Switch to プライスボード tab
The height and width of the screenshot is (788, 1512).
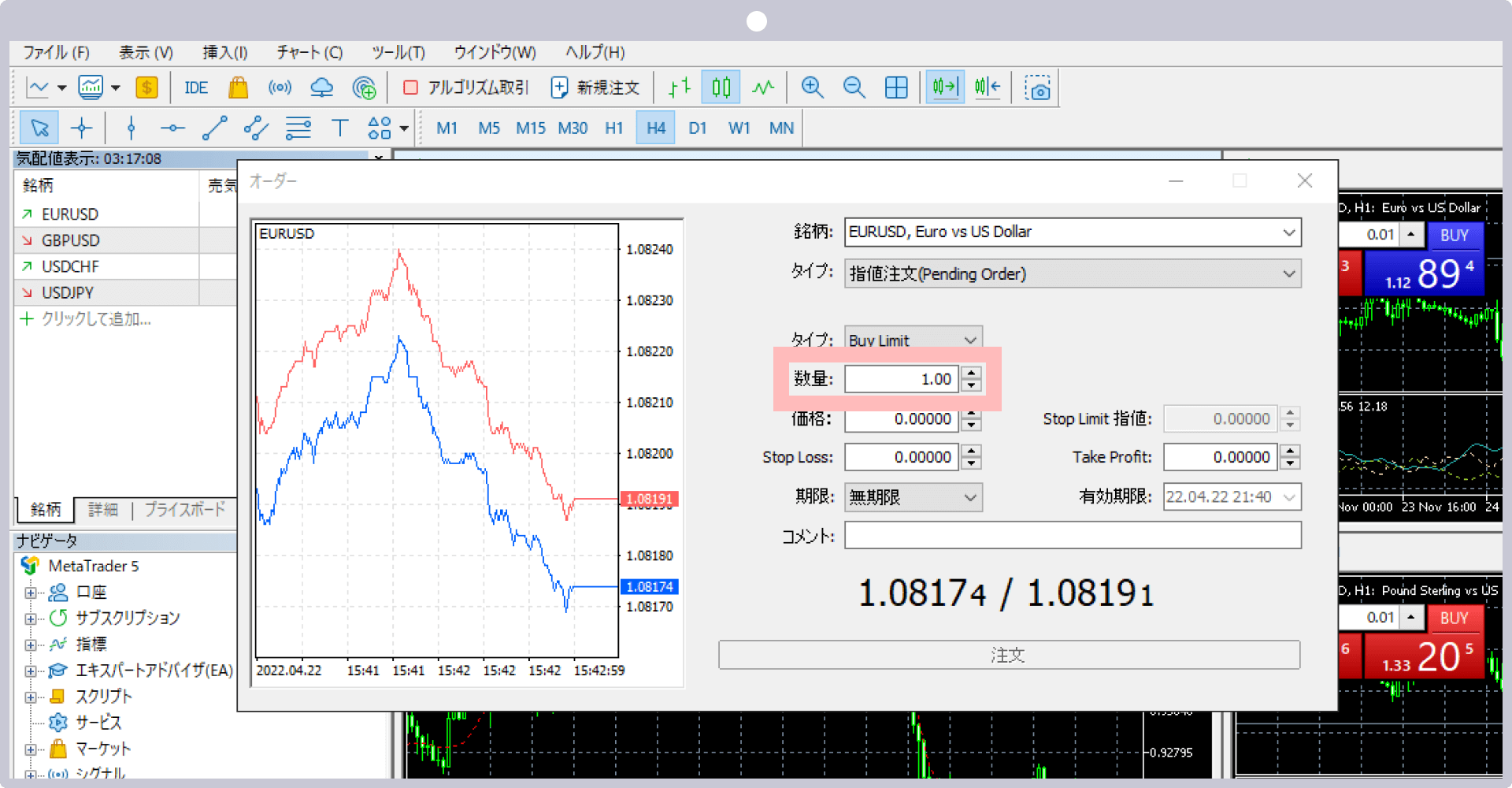184,510
